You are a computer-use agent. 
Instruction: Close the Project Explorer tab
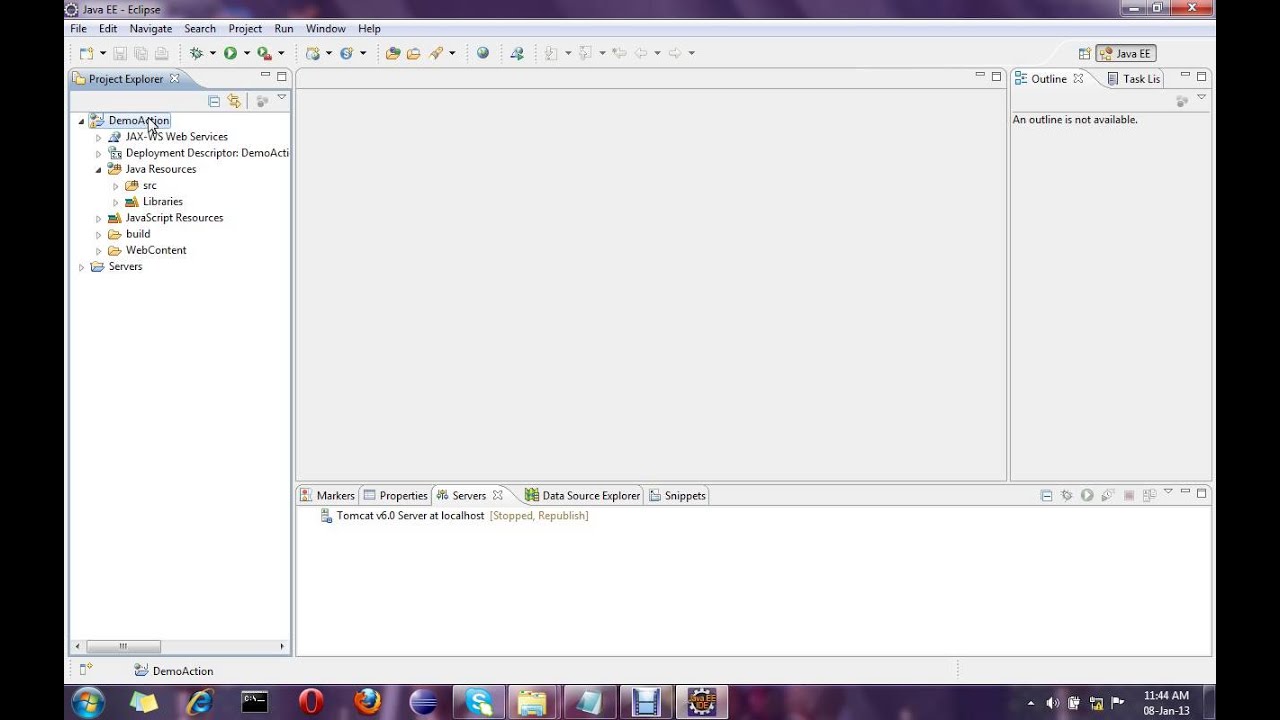click(x=174, y=78)
